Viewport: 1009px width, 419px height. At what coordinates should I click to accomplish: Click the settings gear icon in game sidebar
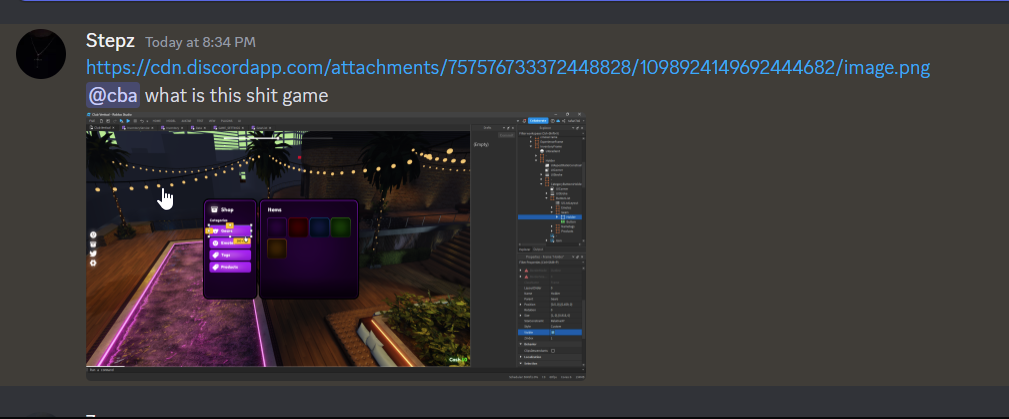(x=93, y=263)
